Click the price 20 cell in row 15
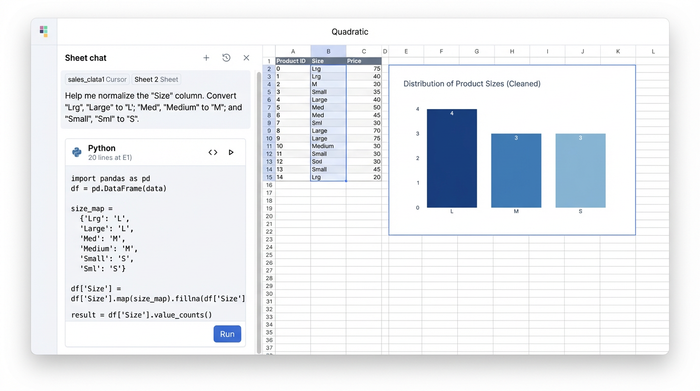Viewport: 700px width, 391px height. (x=363, y=177)
